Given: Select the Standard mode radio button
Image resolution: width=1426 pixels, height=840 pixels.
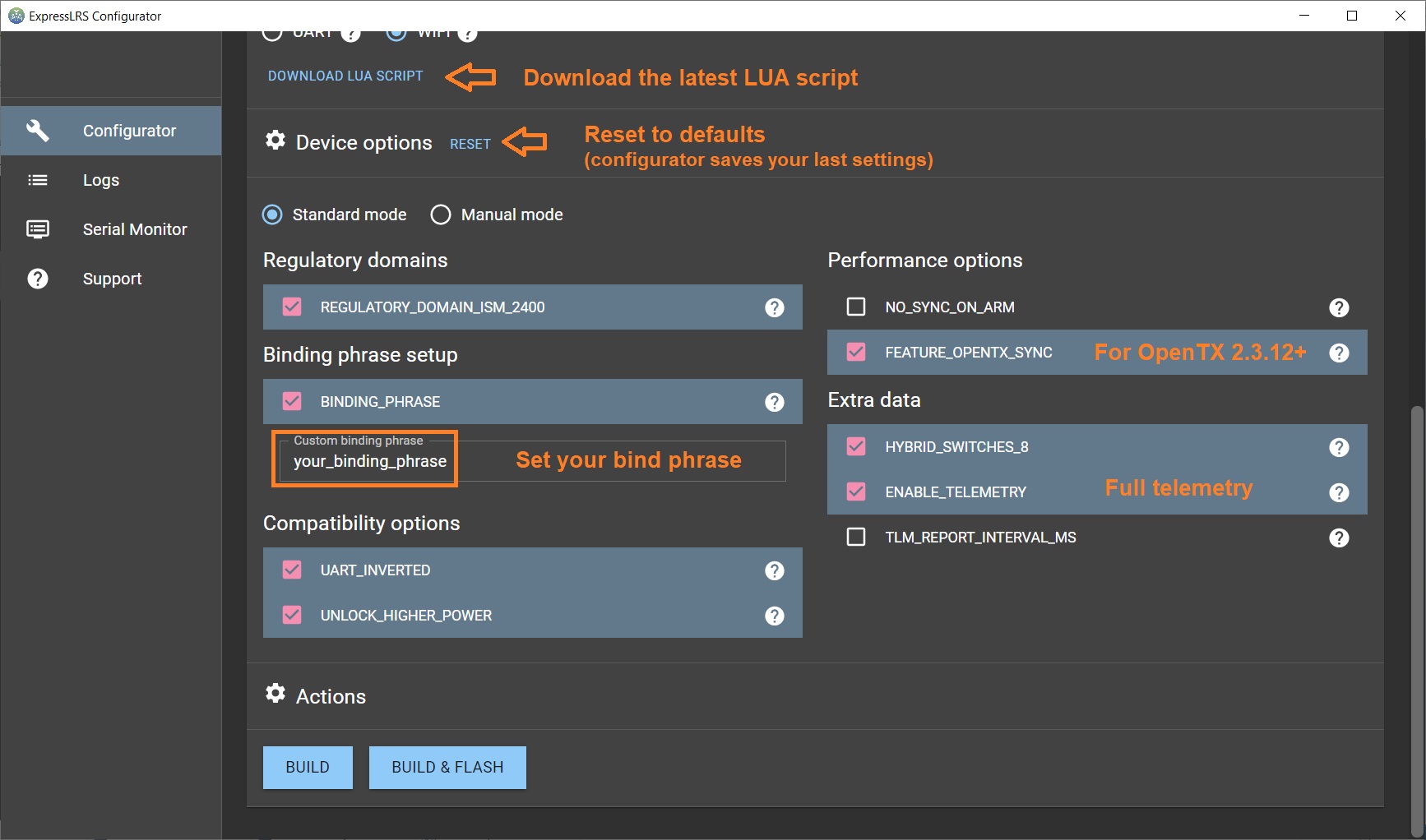Looking at the screenshot, I should click(x=272, y=215).
